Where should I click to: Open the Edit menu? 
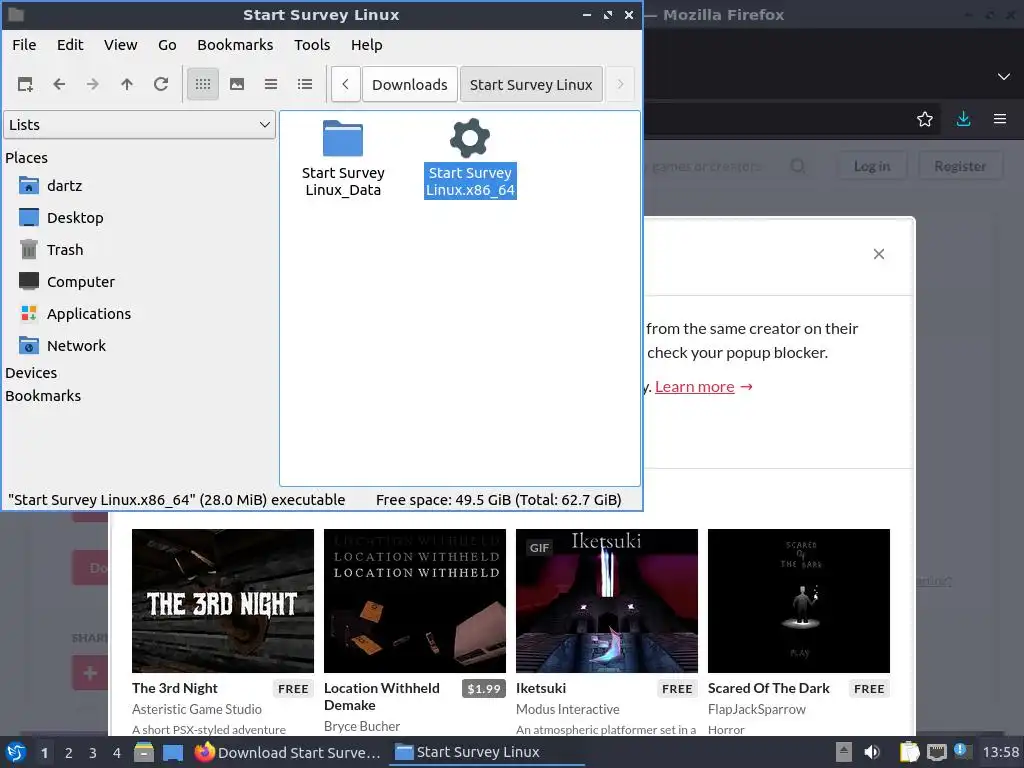click(x=70, y=45)
